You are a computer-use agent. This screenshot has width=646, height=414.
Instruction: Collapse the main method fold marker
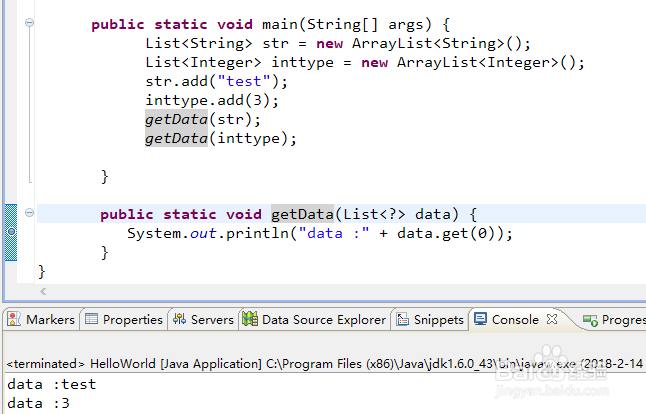(x=29, y=22)
